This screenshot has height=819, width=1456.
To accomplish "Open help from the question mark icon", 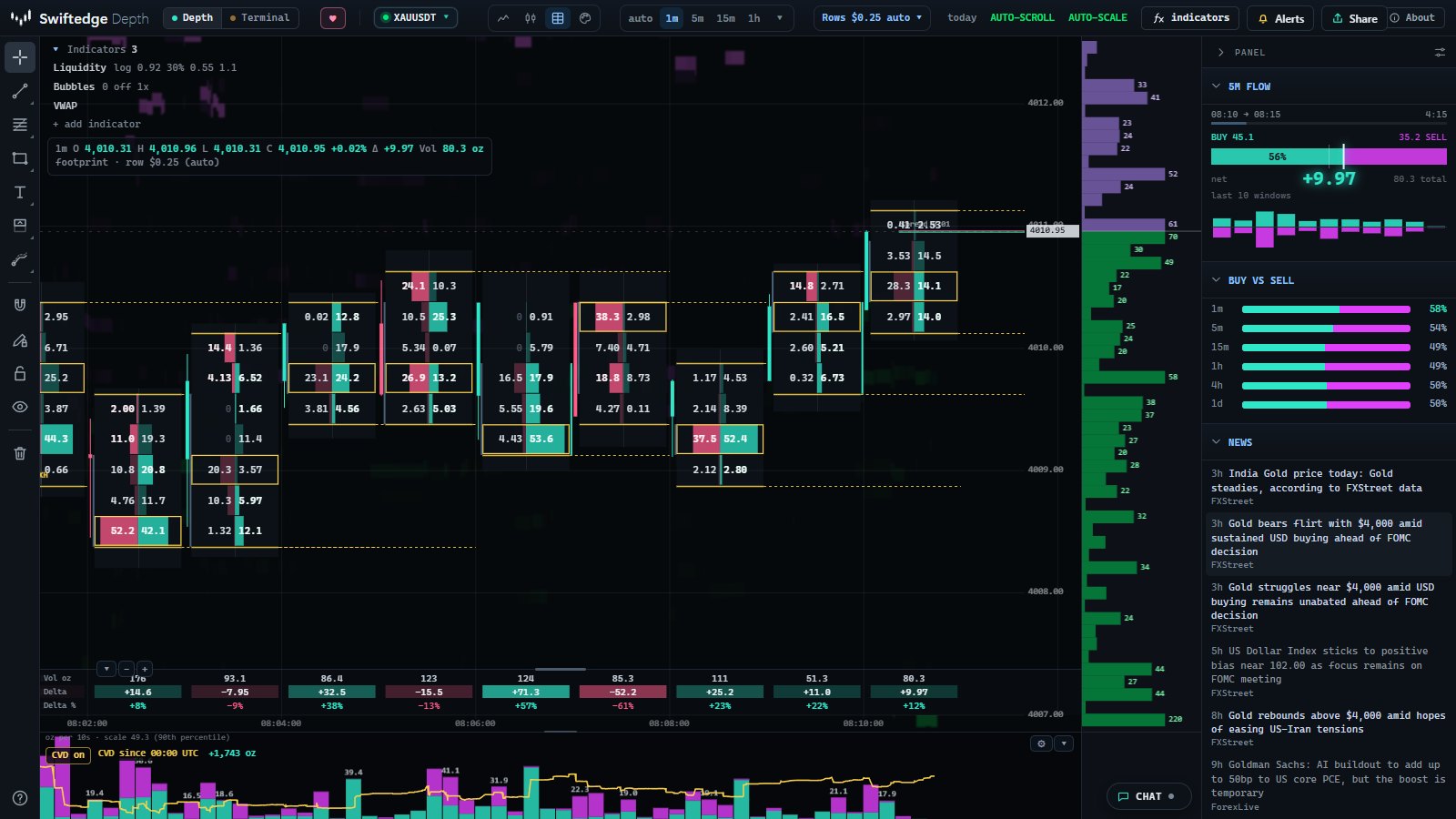I will (20, 798).
